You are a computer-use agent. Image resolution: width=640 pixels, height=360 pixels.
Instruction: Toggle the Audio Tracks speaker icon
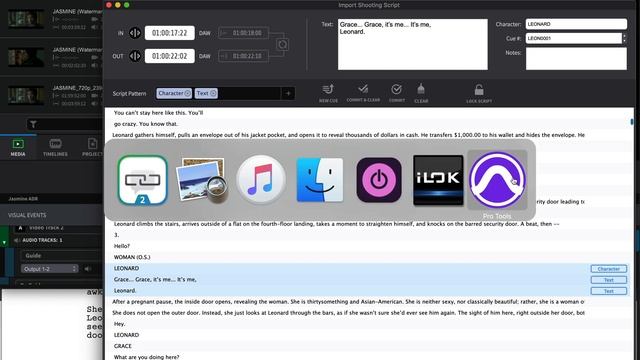pyautogui.click(x=17, y=240)
